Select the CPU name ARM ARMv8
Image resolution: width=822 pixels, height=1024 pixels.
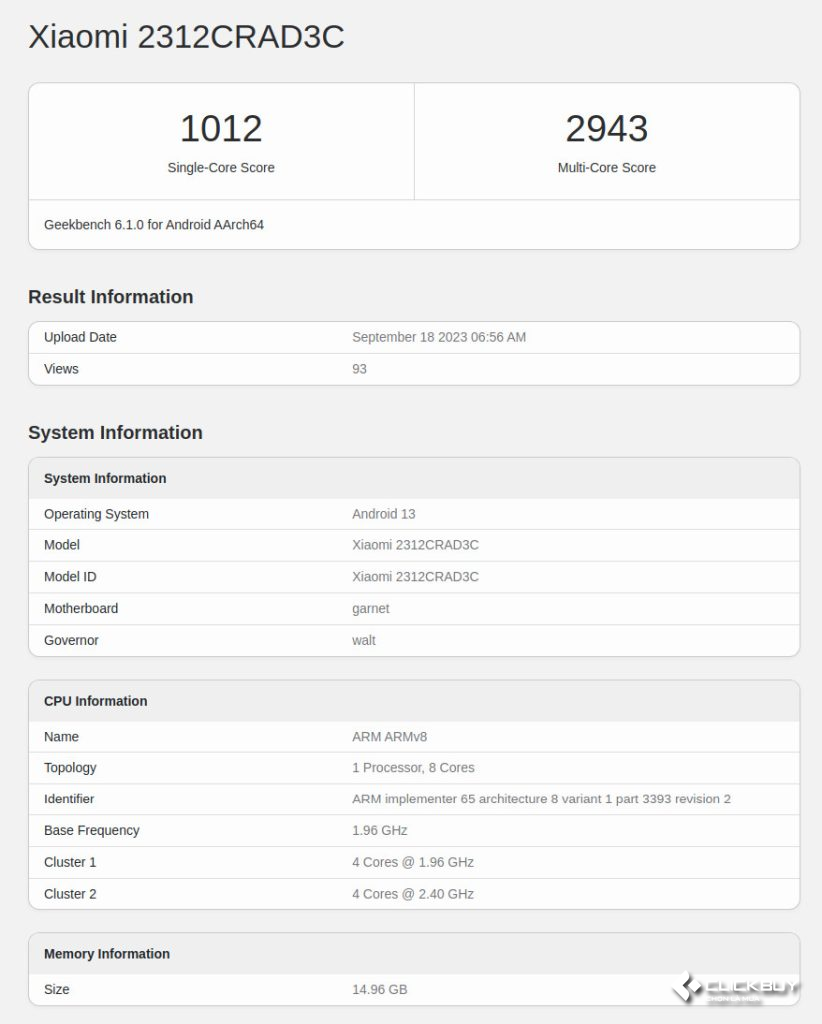click(x=390, y=737)
